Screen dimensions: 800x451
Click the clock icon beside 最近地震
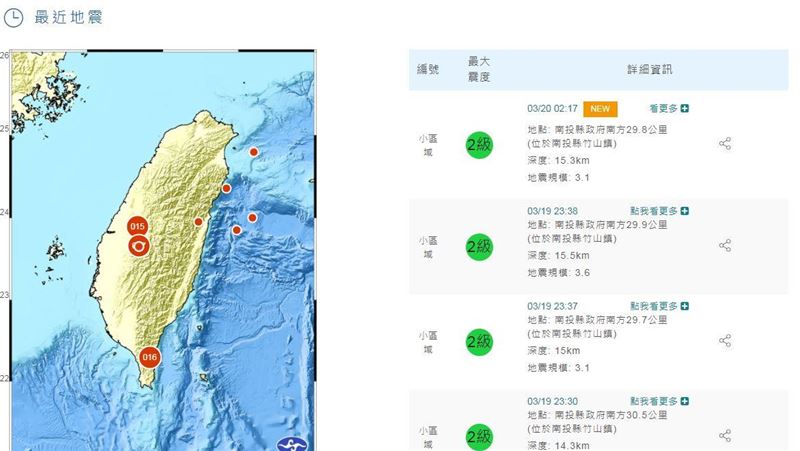[x=13, y=17]
